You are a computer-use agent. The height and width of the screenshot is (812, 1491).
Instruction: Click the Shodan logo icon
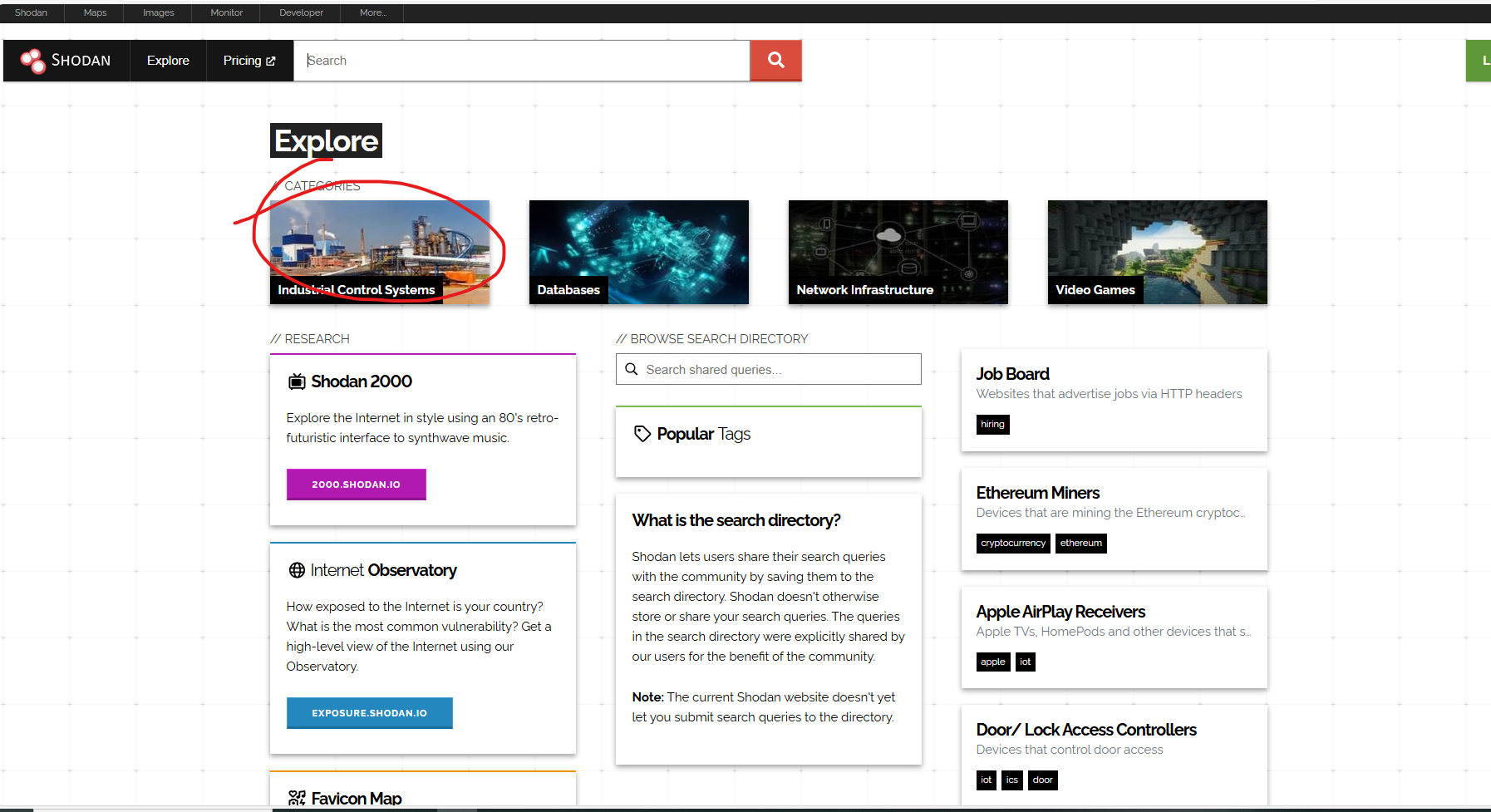click(32, 61)
